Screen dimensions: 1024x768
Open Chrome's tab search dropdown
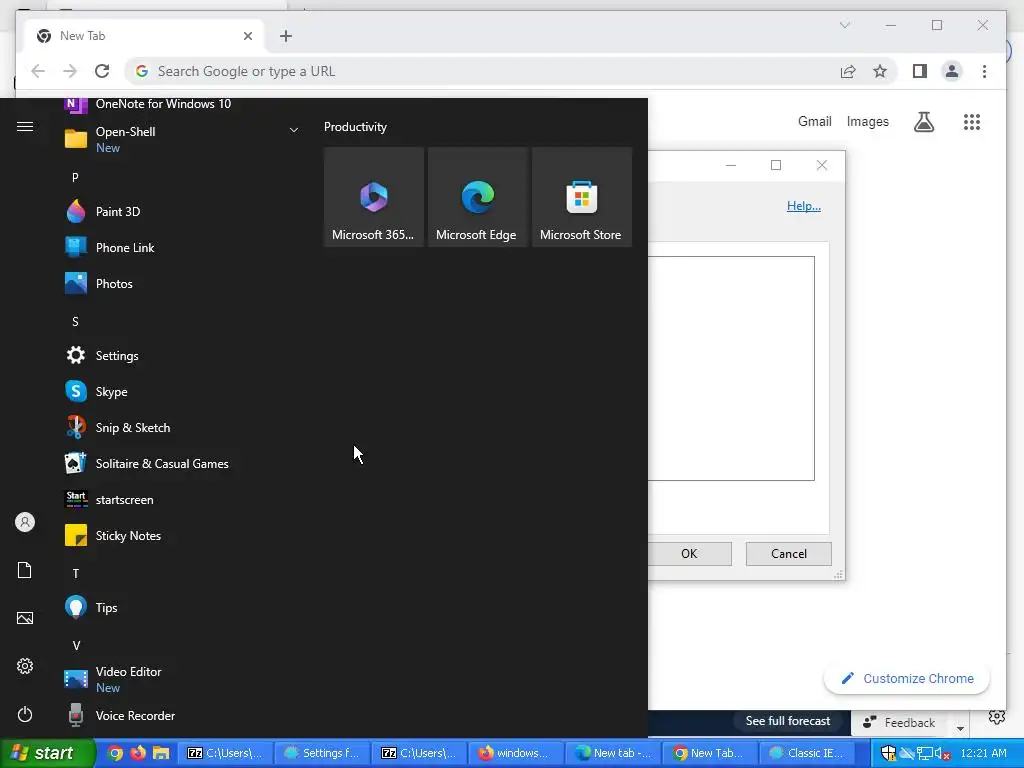pyautogui.click(x=844, y=25)
